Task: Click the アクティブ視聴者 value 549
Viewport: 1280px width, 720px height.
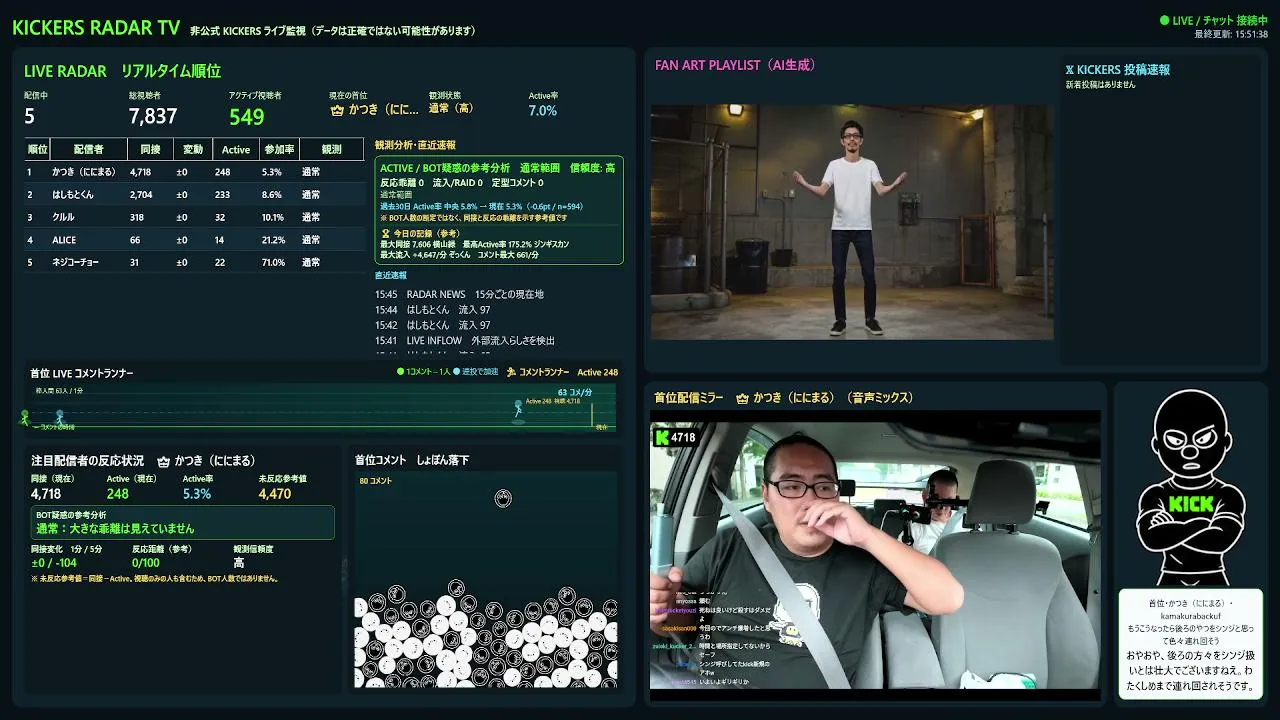Action: (246, 116)
